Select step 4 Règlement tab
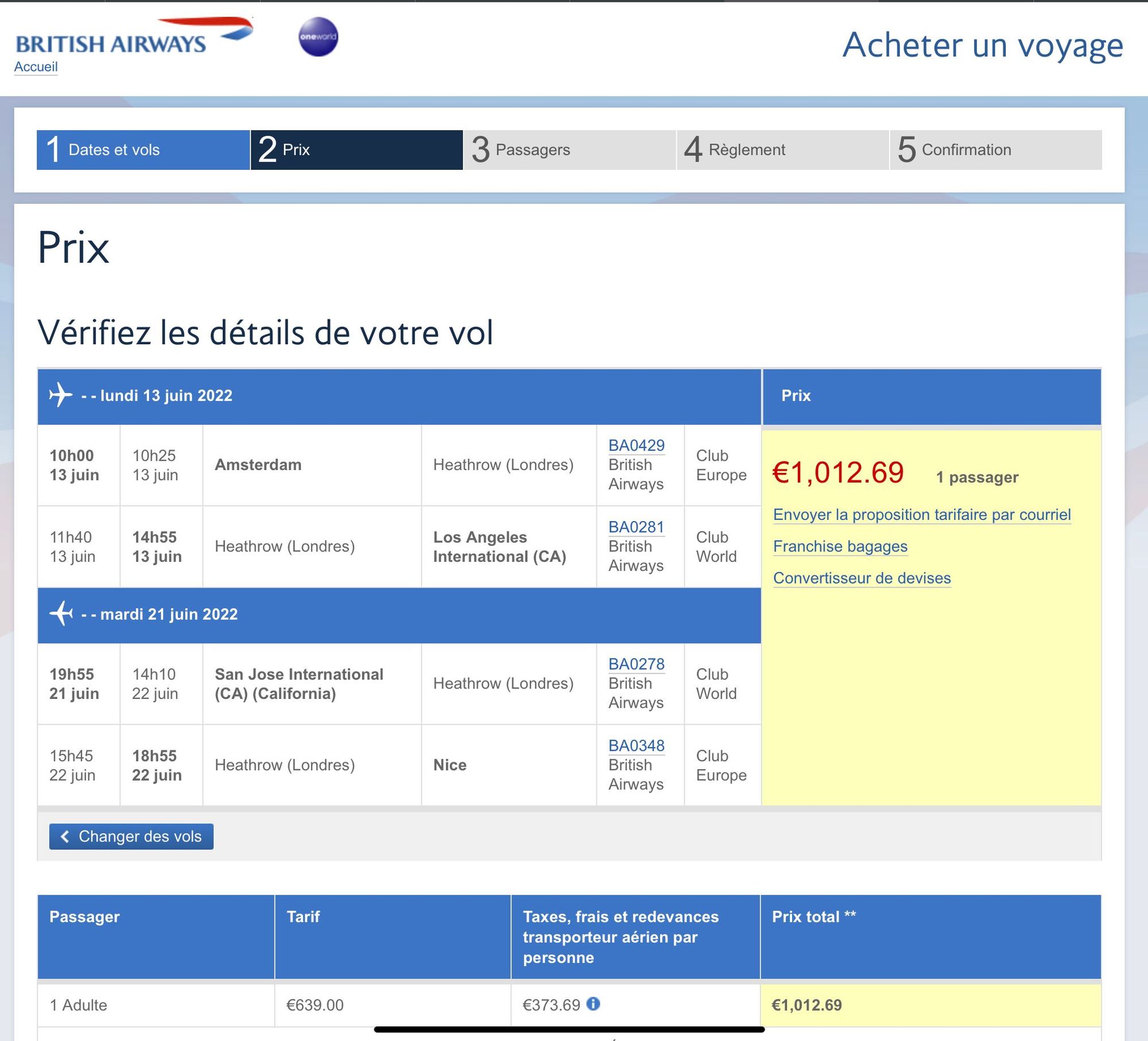This screenshot has height=1041, width=1148. pyautogui.click(x=783, y=150)
